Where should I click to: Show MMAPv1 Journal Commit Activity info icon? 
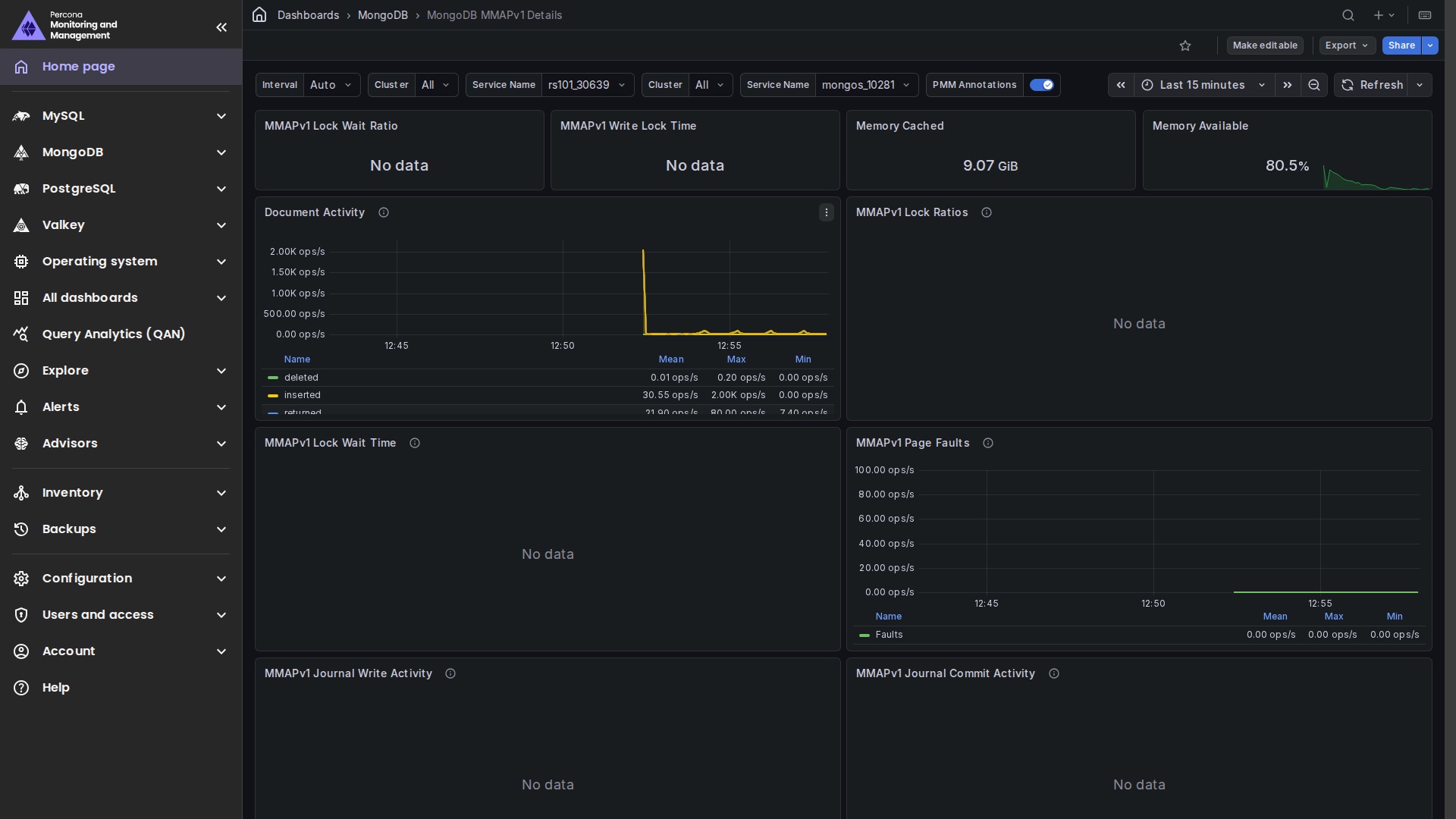tap(1054, 673)
